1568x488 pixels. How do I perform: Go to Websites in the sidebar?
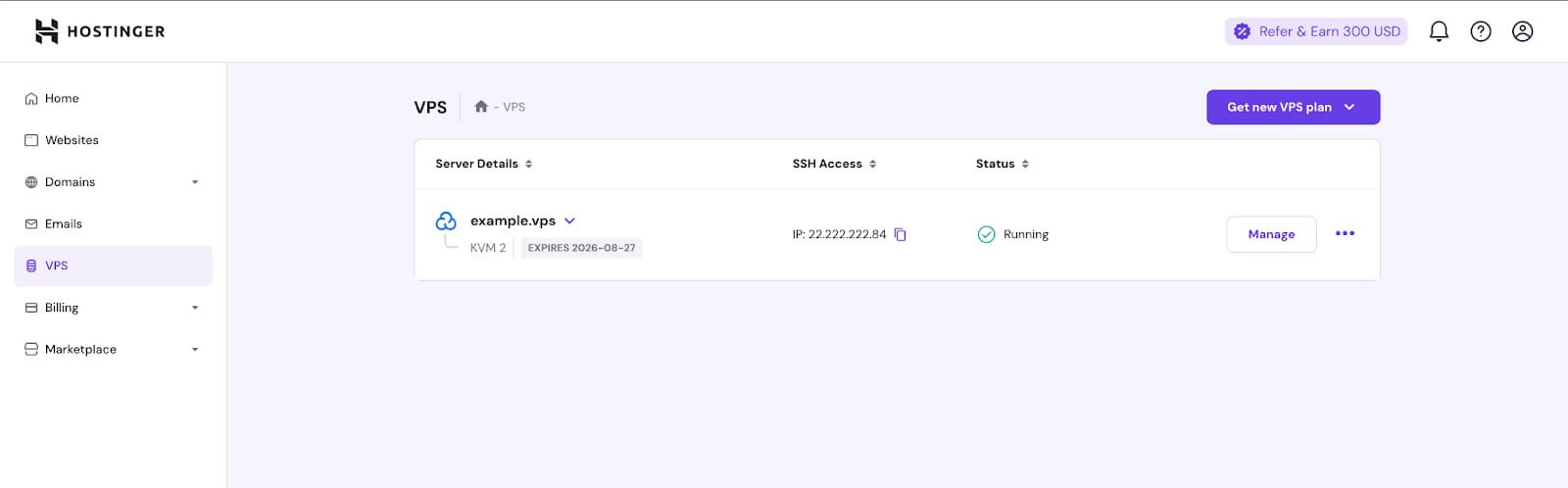tap(72, 140)
